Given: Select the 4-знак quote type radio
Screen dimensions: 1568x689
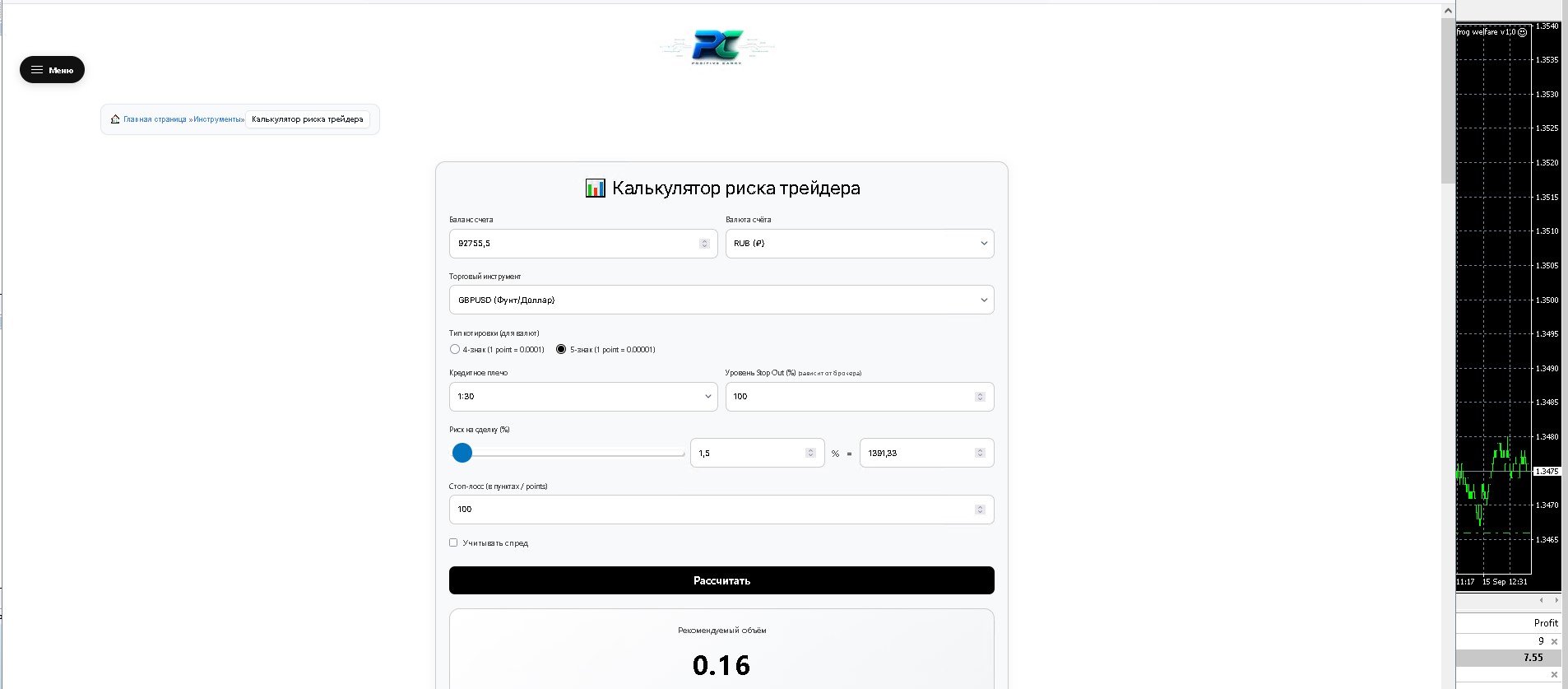Looking at the screenshot, I should click(x=455, y=349).
